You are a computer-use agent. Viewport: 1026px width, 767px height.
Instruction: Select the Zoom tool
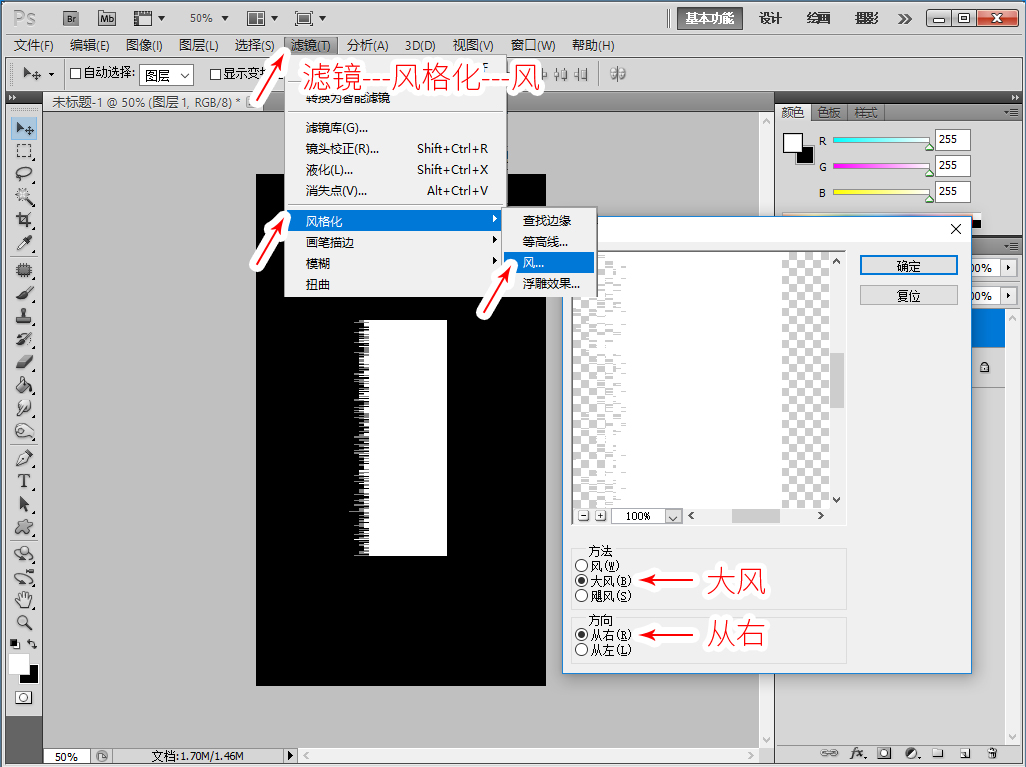[24, 622]
